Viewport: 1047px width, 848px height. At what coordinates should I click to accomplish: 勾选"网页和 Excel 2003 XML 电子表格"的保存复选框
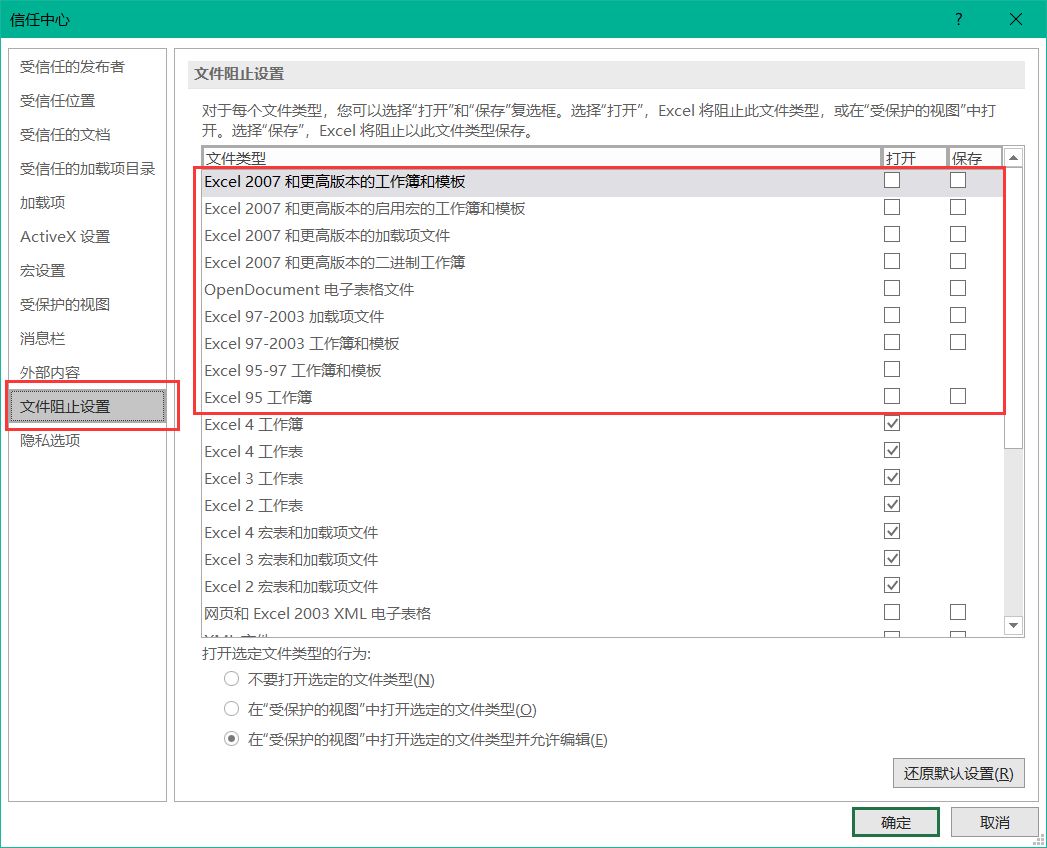click(x=957, y=612)
